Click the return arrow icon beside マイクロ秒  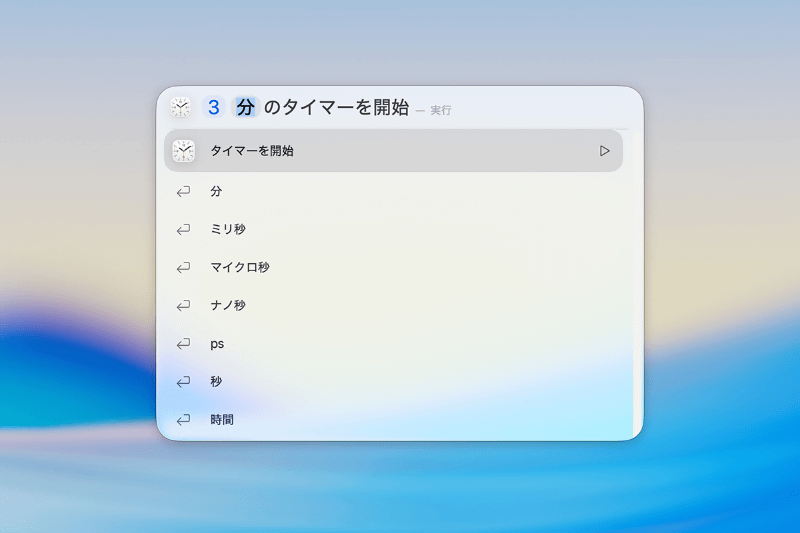(183, 267)
